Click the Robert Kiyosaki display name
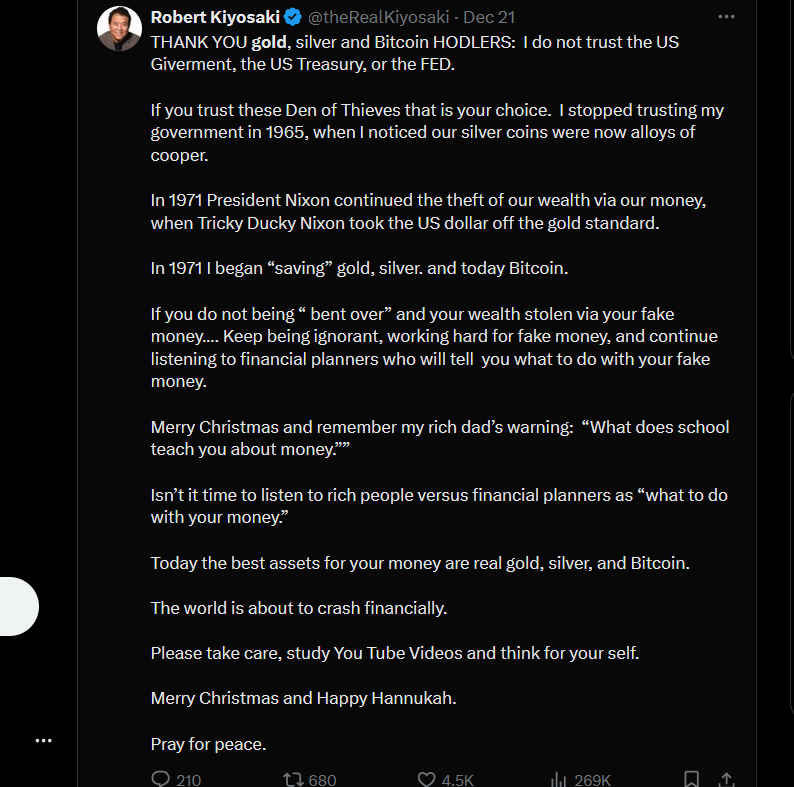Viewport: 794px width, 787px height. [215, 17]
